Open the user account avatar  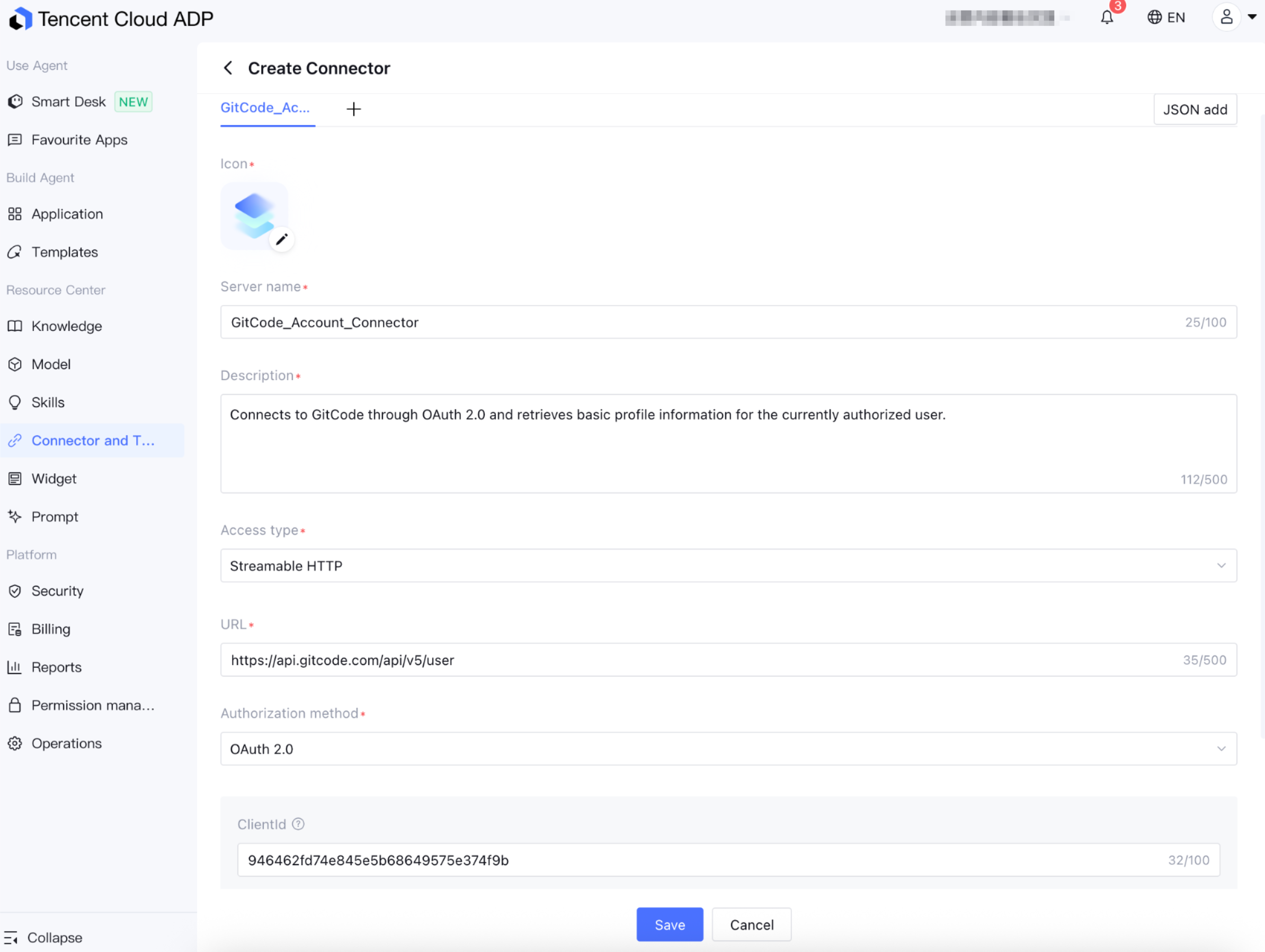pos(1226,17)
